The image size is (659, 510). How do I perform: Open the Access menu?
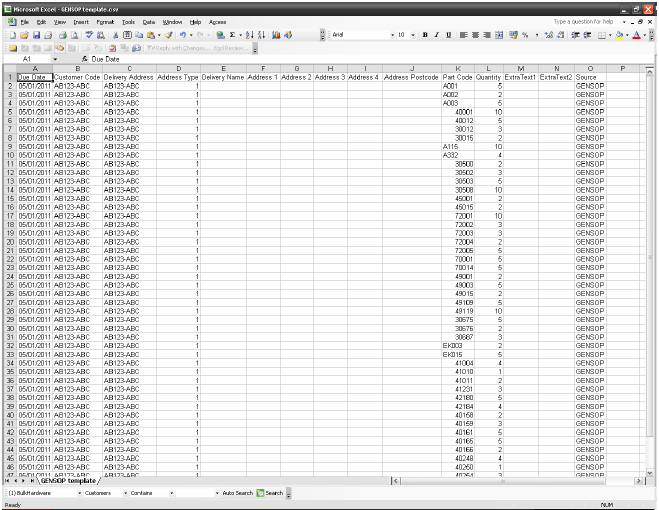[x=217, y=22]
